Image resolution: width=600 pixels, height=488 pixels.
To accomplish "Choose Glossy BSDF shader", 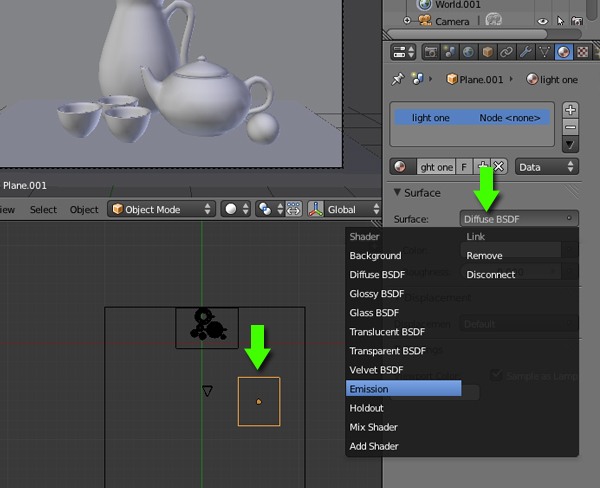I will [x=377, y=294].
